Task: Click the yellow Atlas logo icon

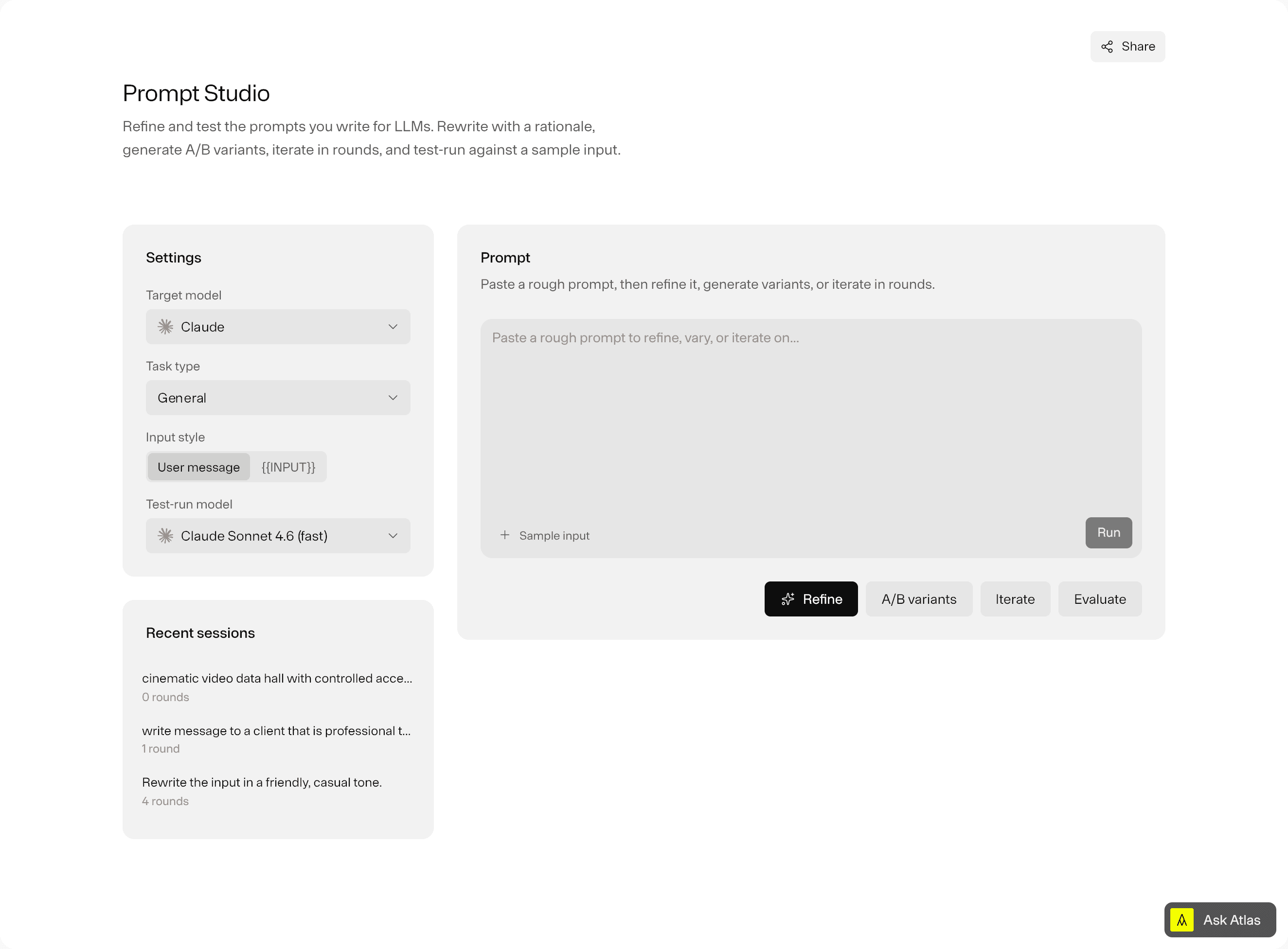Action: click(x=1181, y=920)
